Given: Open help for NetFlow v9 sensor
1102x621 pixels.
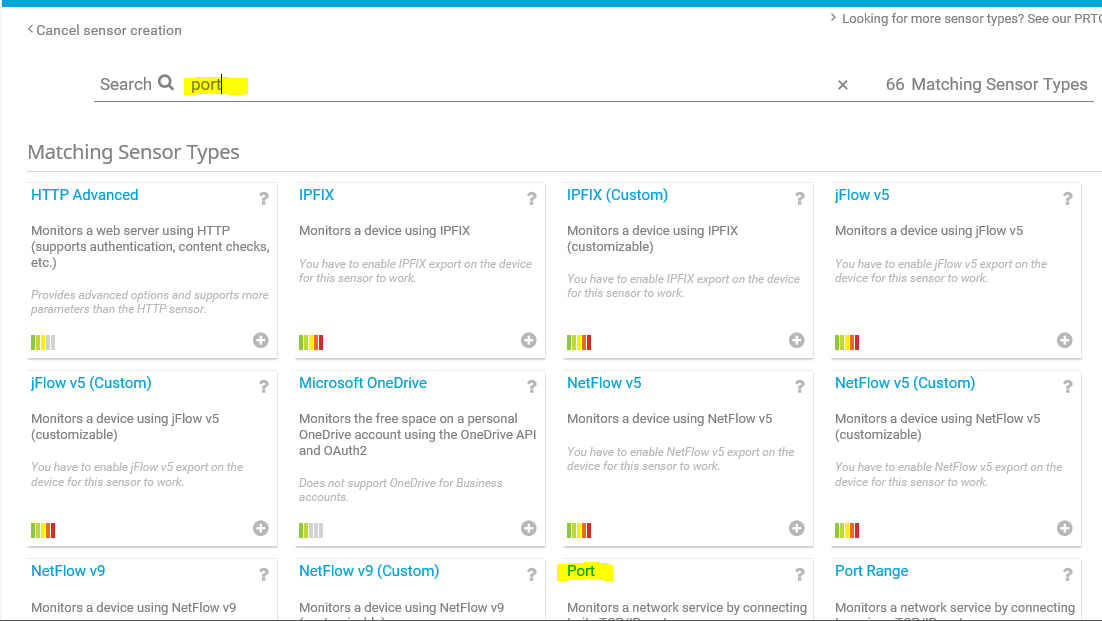Looking at the screenshot, I should pyautogui.click(x=264, y=575).
